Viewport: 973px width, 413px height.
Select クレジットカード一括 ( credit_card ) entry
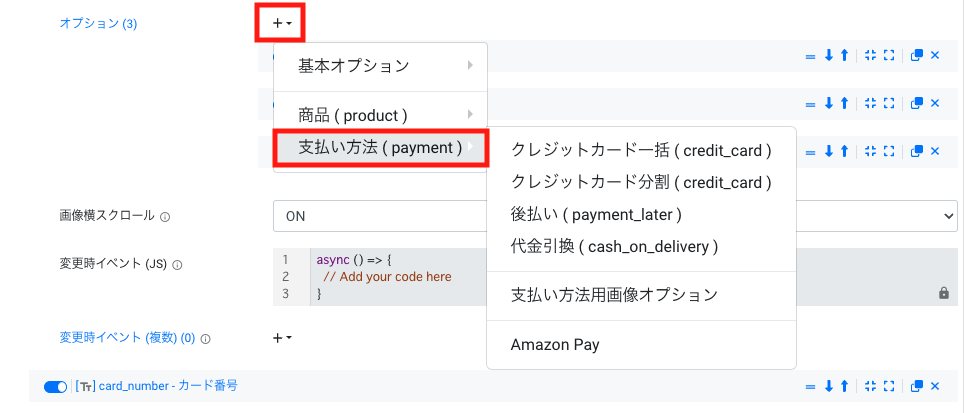click(x=641, y=150)
